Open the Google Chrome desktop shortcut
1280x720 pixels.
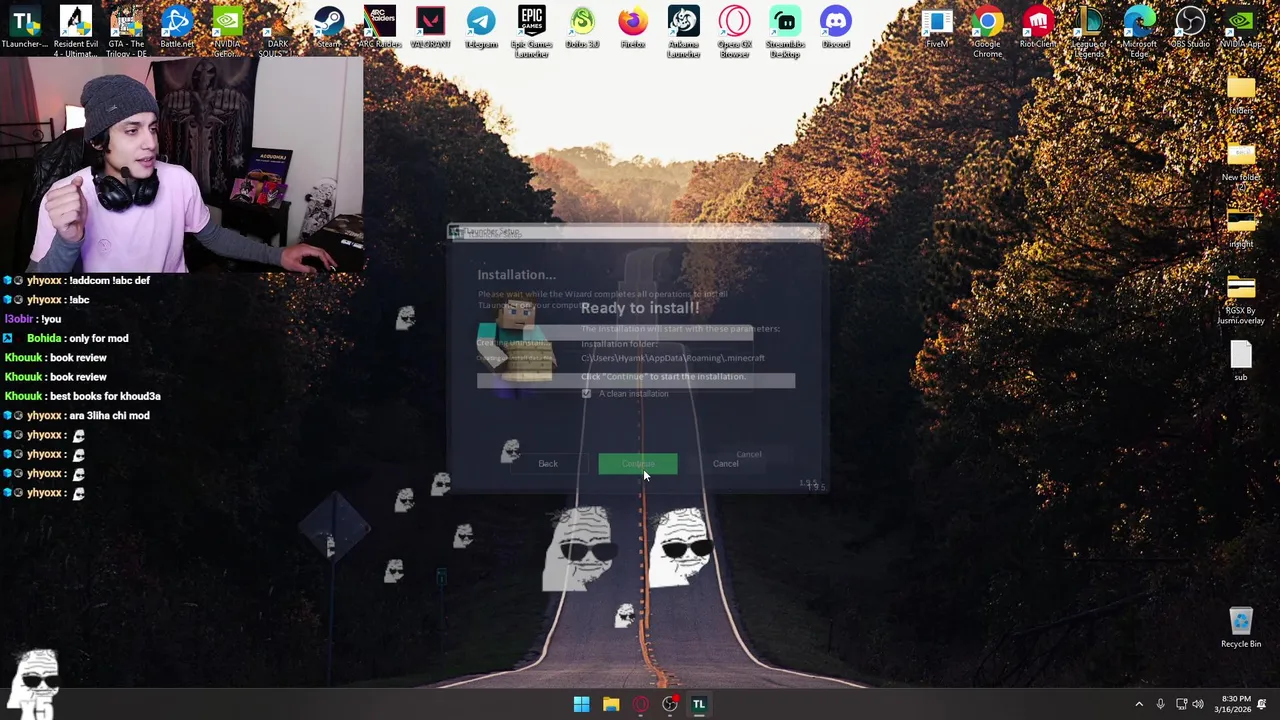coord(987,31)
